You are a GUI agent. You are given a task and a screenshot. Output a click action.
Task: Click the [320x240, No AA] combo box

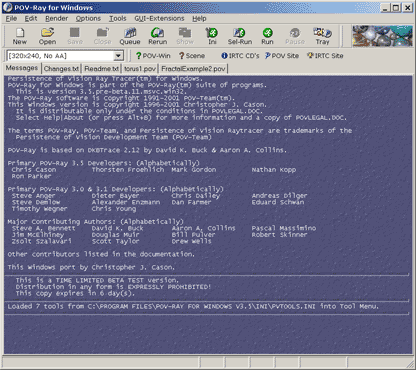click(x=65, y=56)
